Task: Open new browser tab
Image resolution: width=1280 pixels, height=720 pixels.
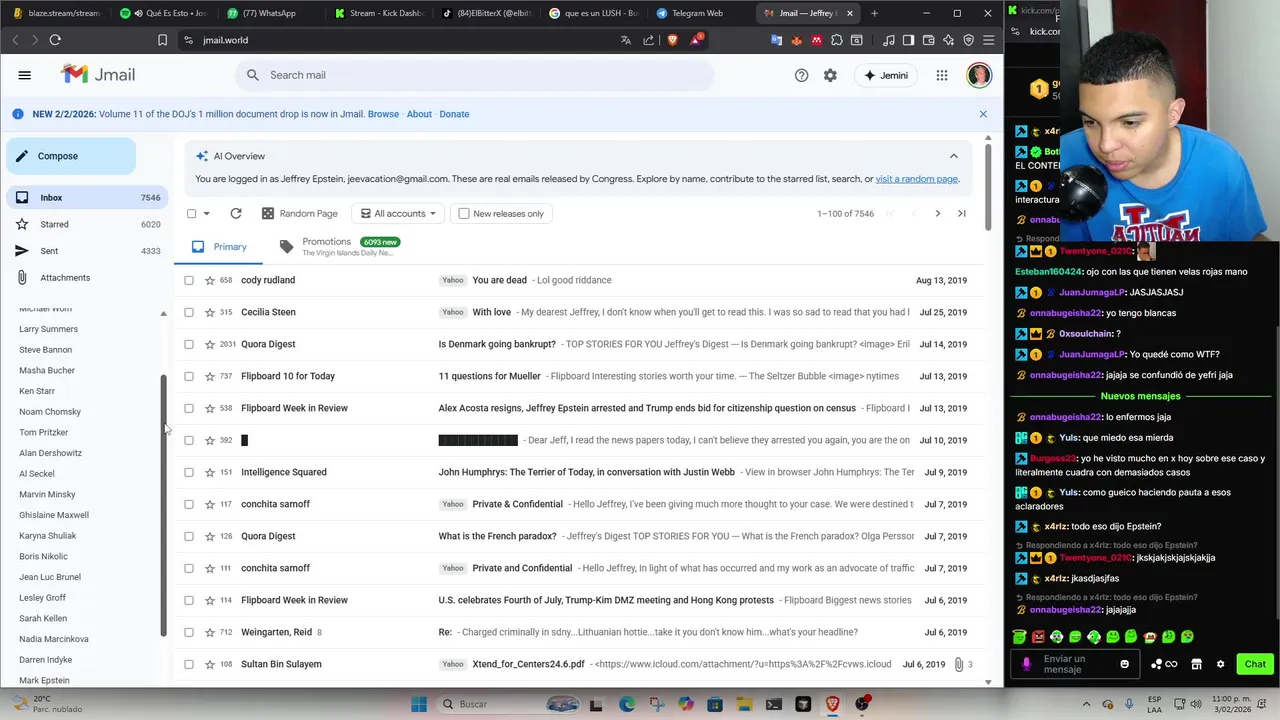Action: 874,13
